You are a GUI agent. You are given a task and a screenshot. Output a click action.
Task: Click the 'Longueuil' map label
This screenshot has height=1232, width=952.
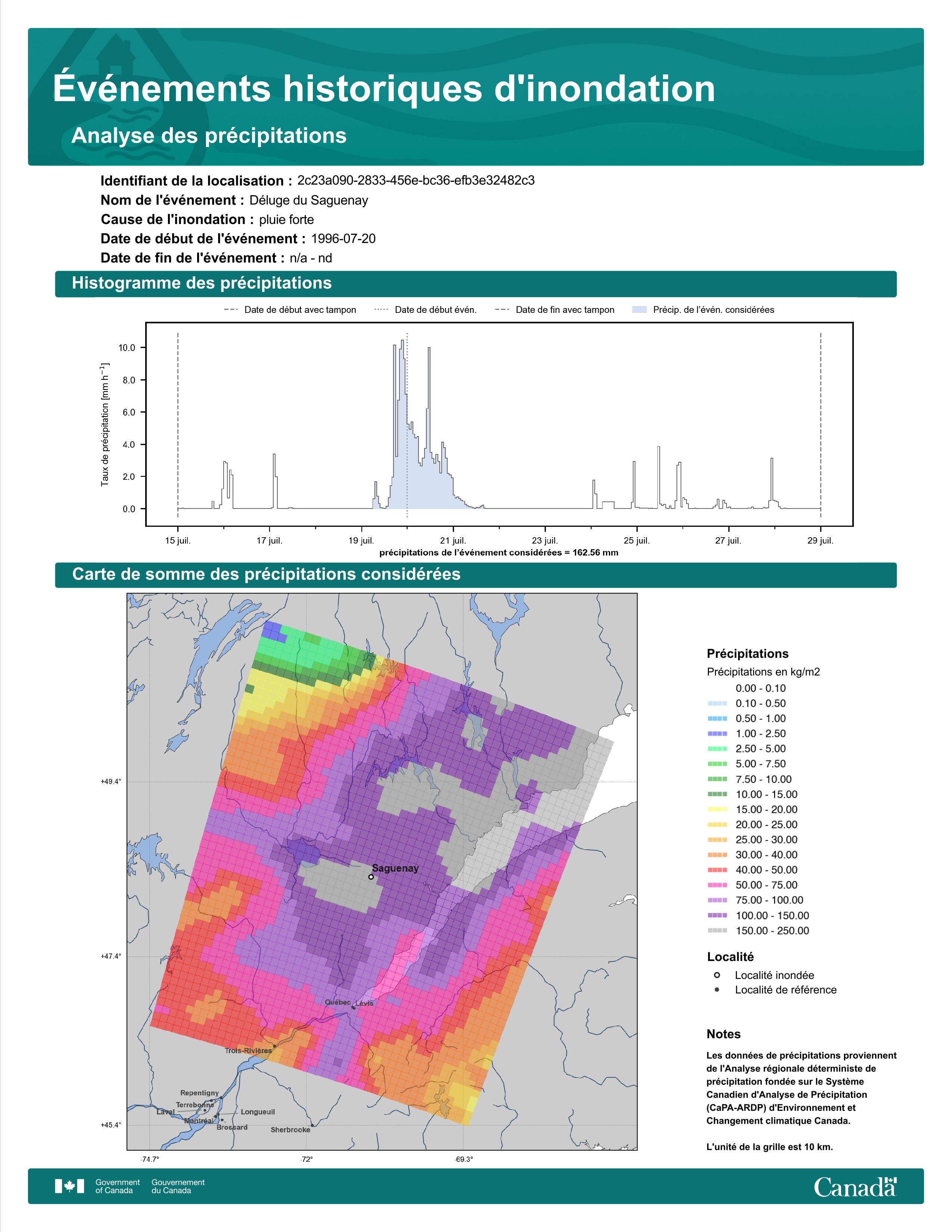pos(258,1112)
